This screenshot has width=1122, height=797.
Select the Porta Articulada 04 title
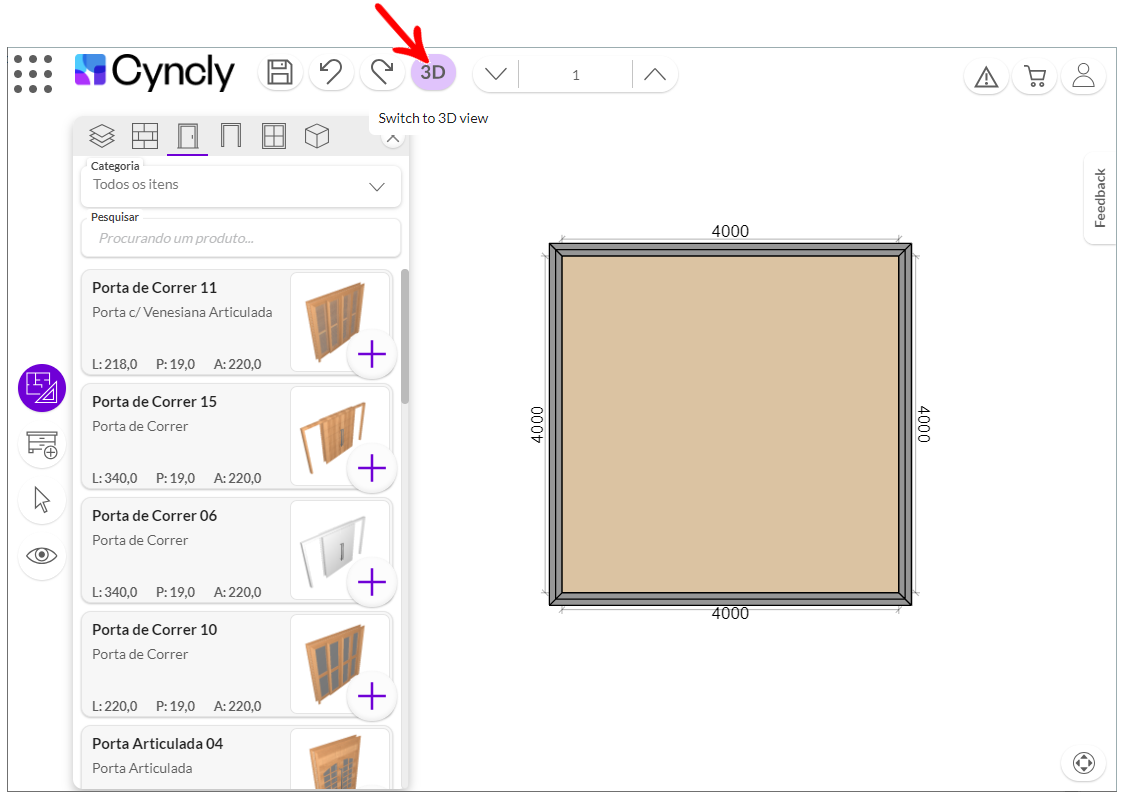pos(157,744)
